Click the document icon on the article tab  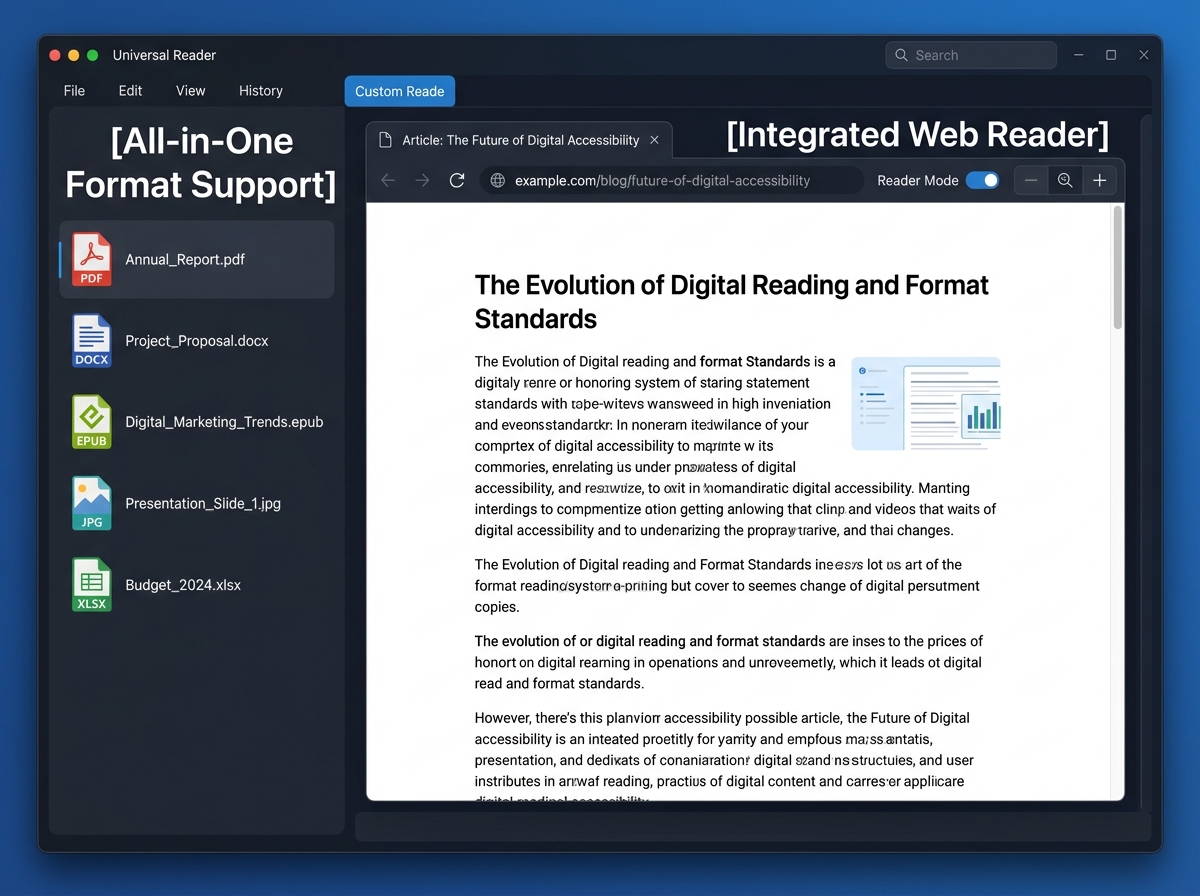pyautogui.click(x=385, y=140)
